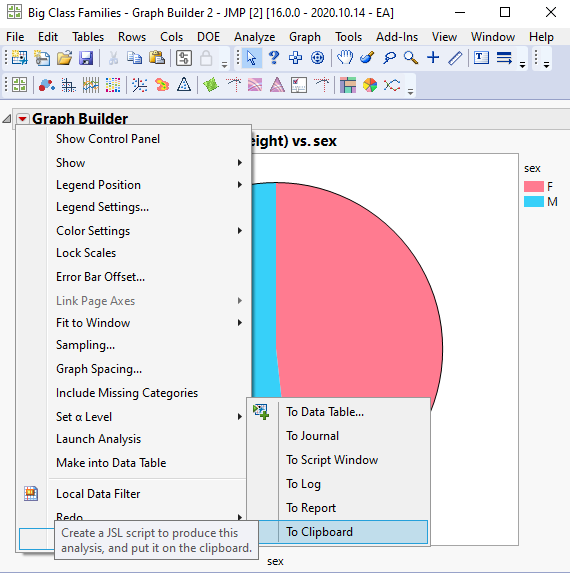The width and height of the screenshot is (570, 573).
Task: Click the blue M legend swatch
Action: point(533,202)
